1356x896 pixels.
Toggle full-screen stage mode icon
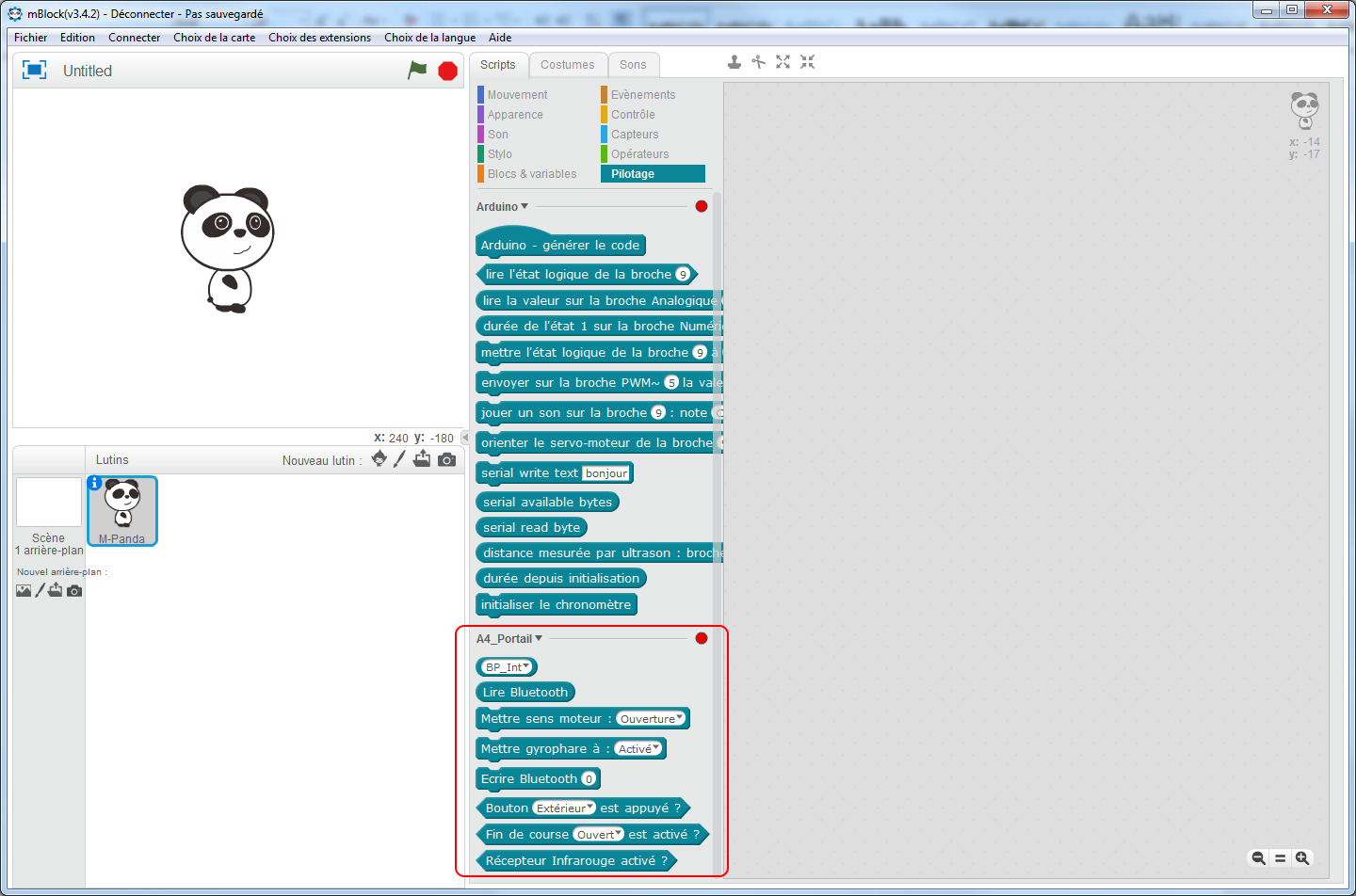click(x=34, y=71)
